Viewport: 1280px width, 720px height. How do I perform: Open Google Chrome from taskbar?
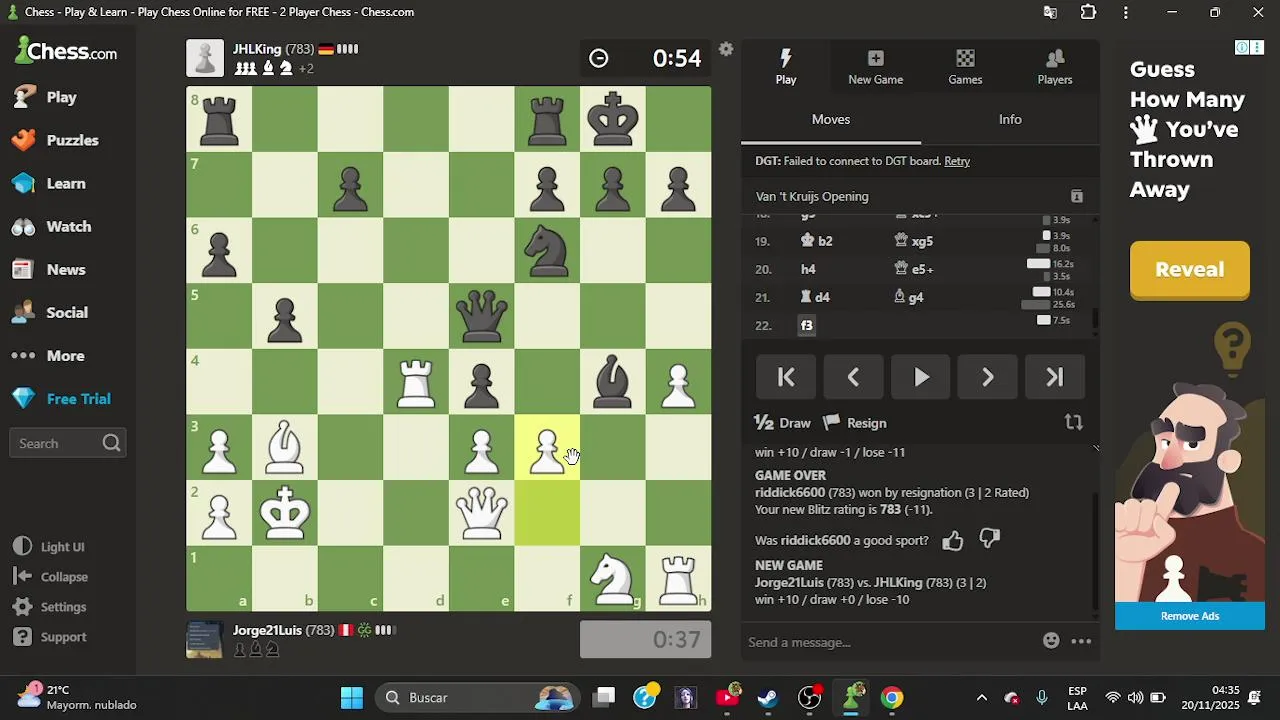pyautogui.click(x=892, y=697)
